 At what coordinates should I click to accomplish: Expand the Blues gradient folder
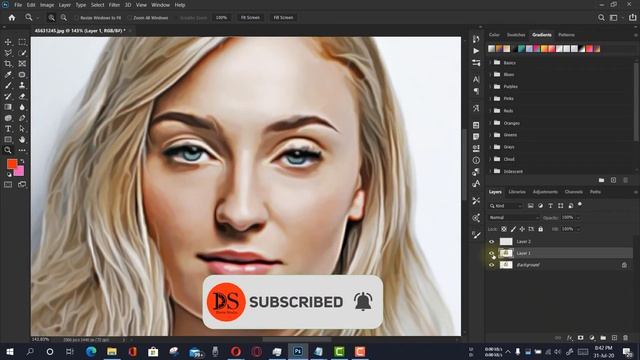(x=490, y=74)
